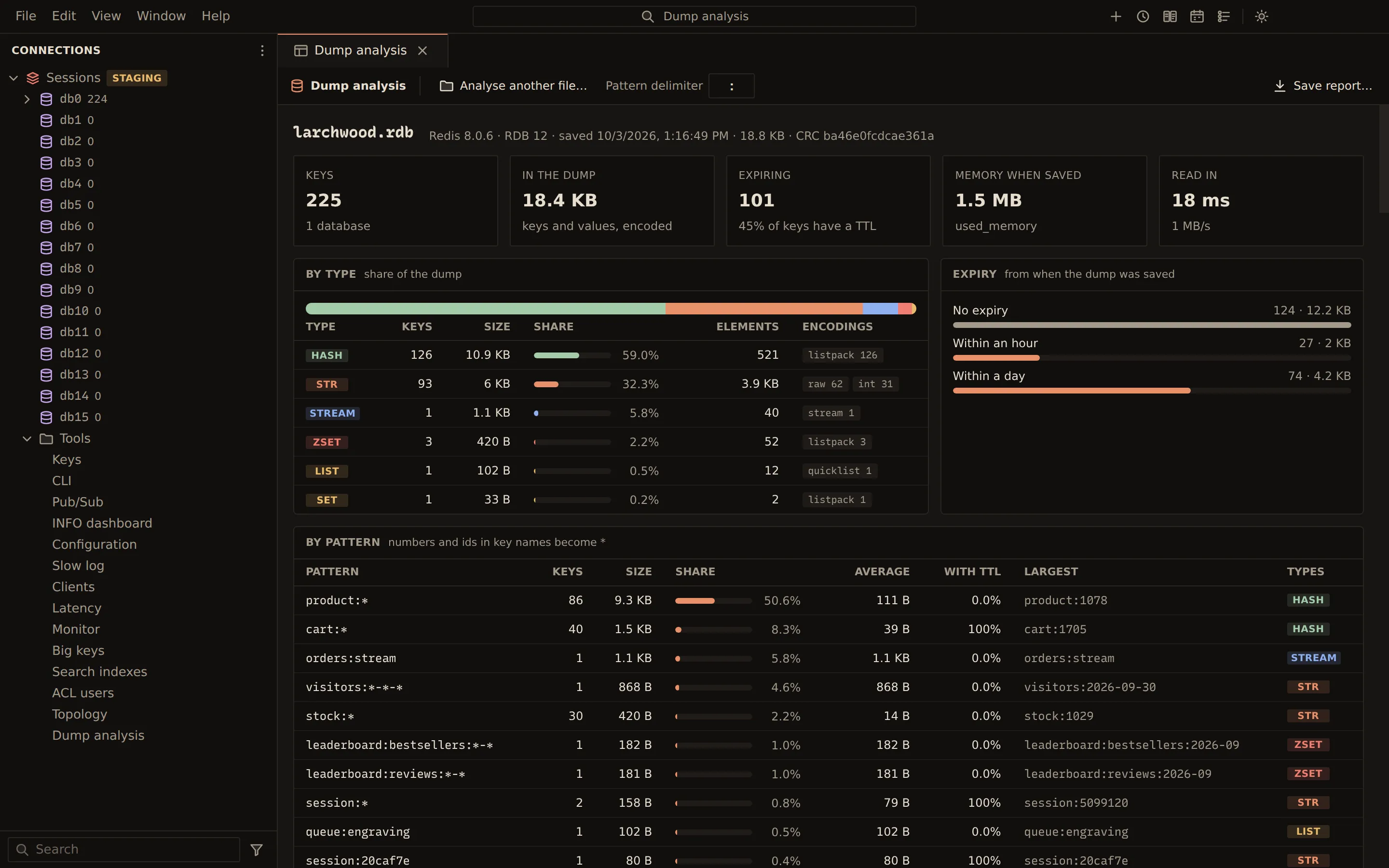Click the Pattern delimiter input field
Image resolution: width=1389 pixels, height=868 pixels.
(x=731, y=86)
